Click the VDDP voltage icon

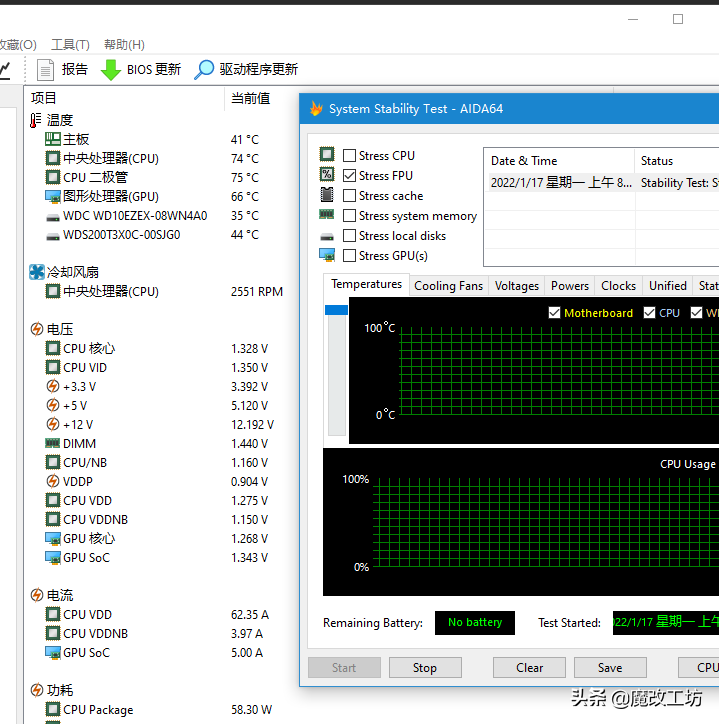tap(53, 481)
